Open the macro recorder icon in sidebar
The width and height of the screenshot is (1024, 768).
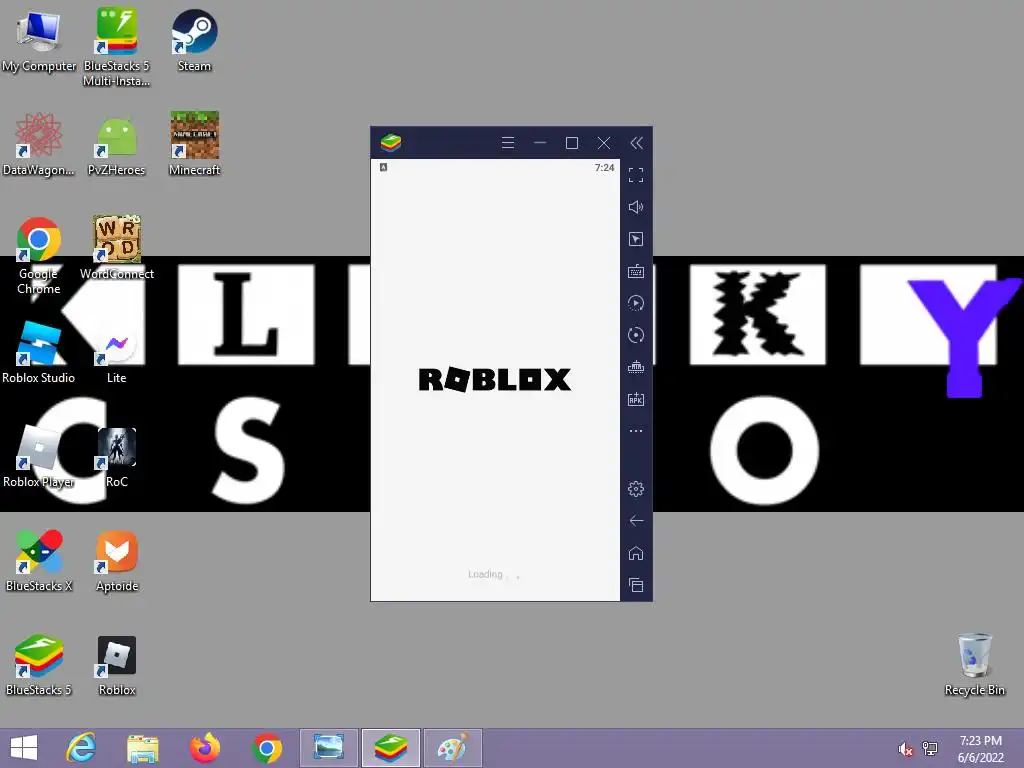point(636,303)
